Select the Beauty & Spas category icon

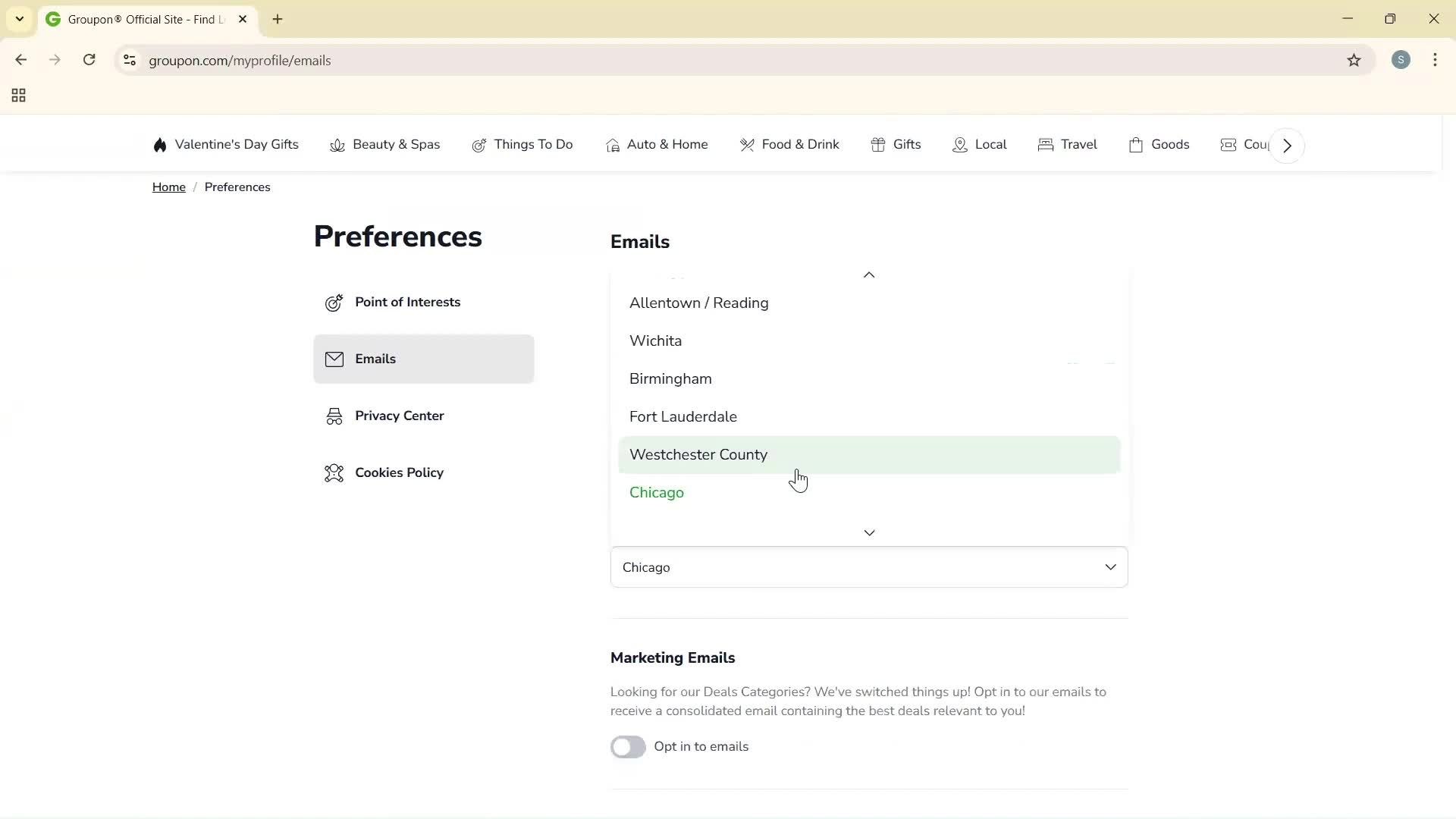337,145
